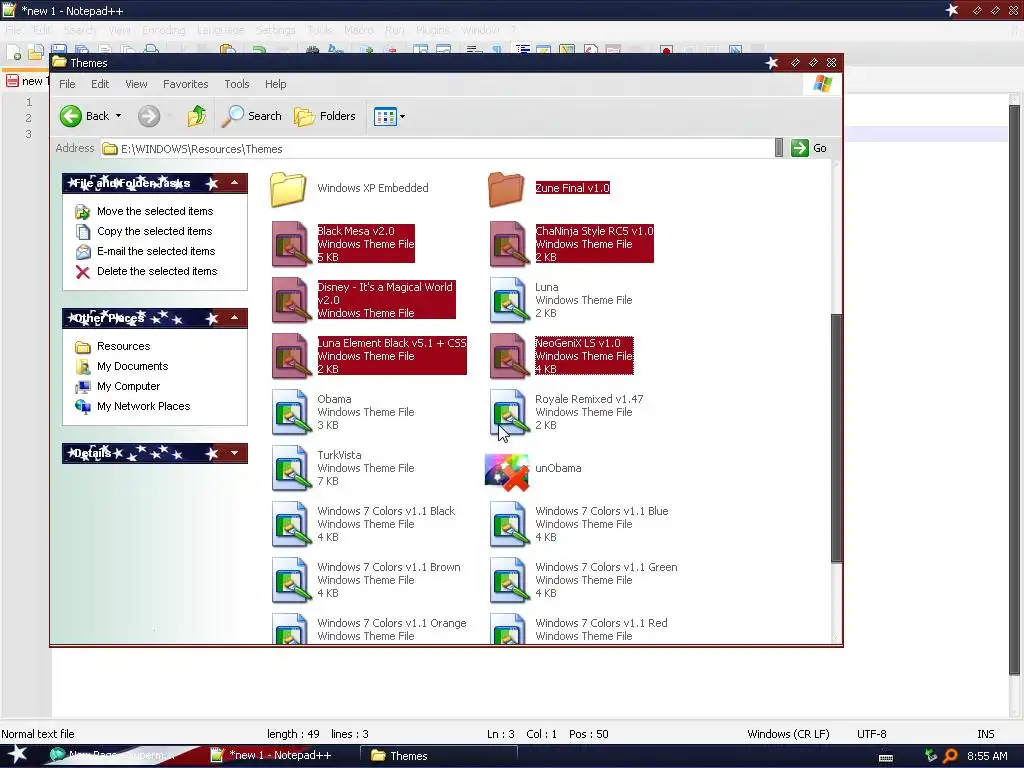The height and width of the screenshot is (768, 1024).
Task: Collapse the Other Places panel
Action: pos(234,318)
